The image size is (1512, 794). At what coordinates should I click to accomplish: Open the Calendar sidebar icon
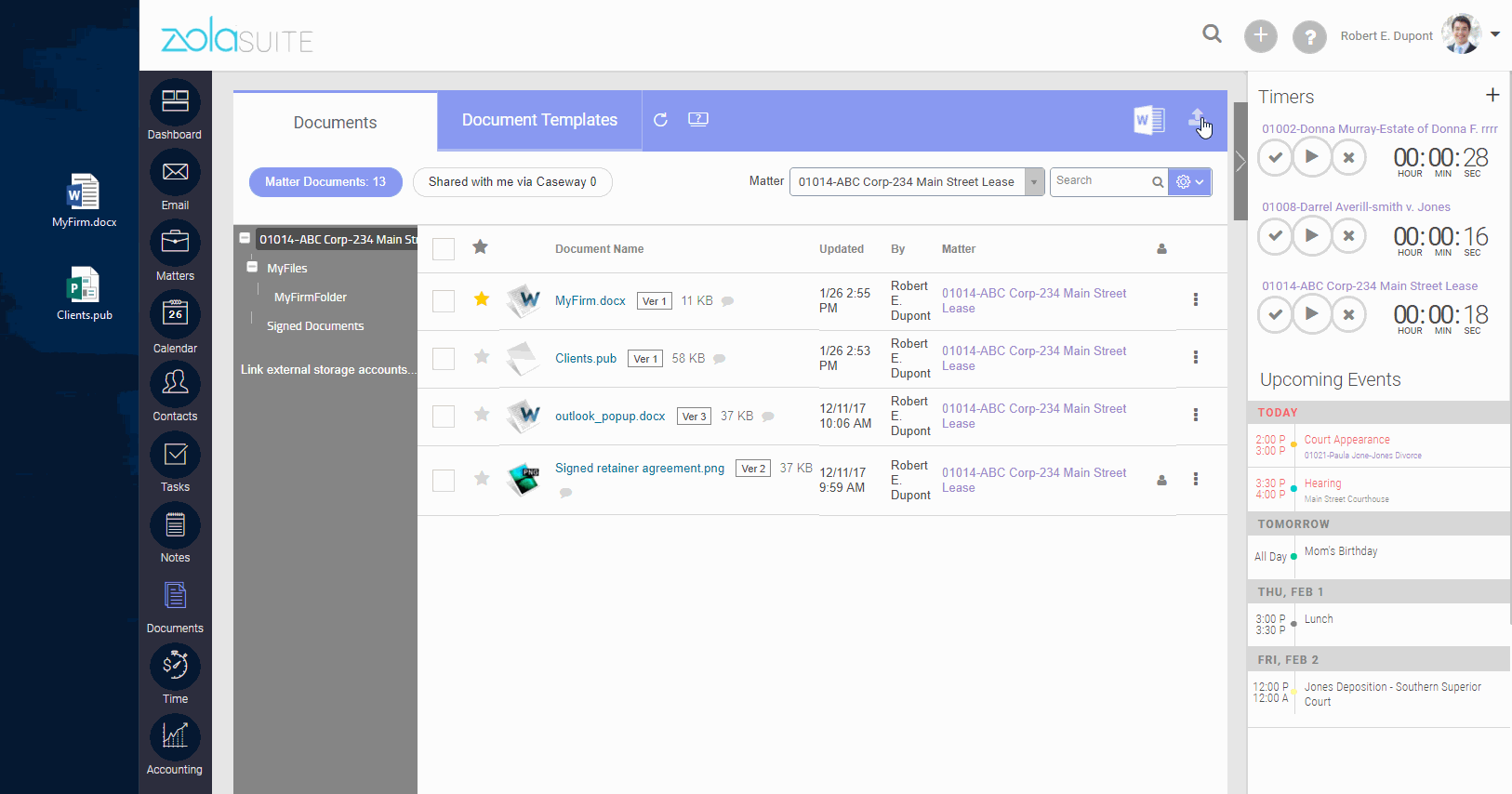point(175,314)
